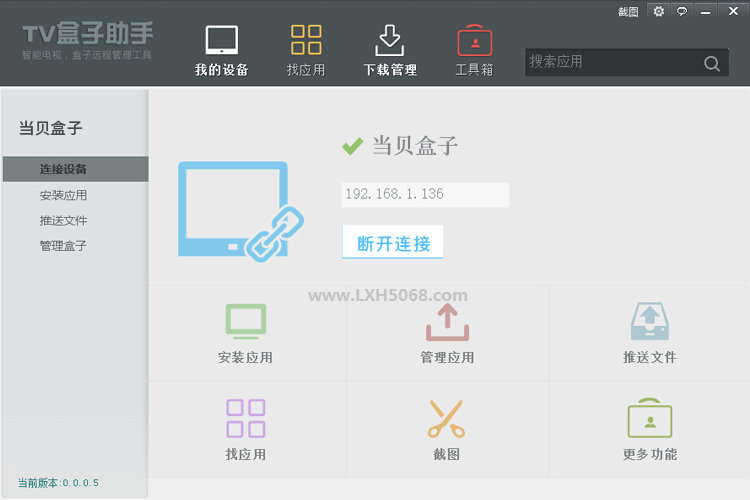
Task: Switch to 找应用 in the top navigation
Action: pos(306,51)
